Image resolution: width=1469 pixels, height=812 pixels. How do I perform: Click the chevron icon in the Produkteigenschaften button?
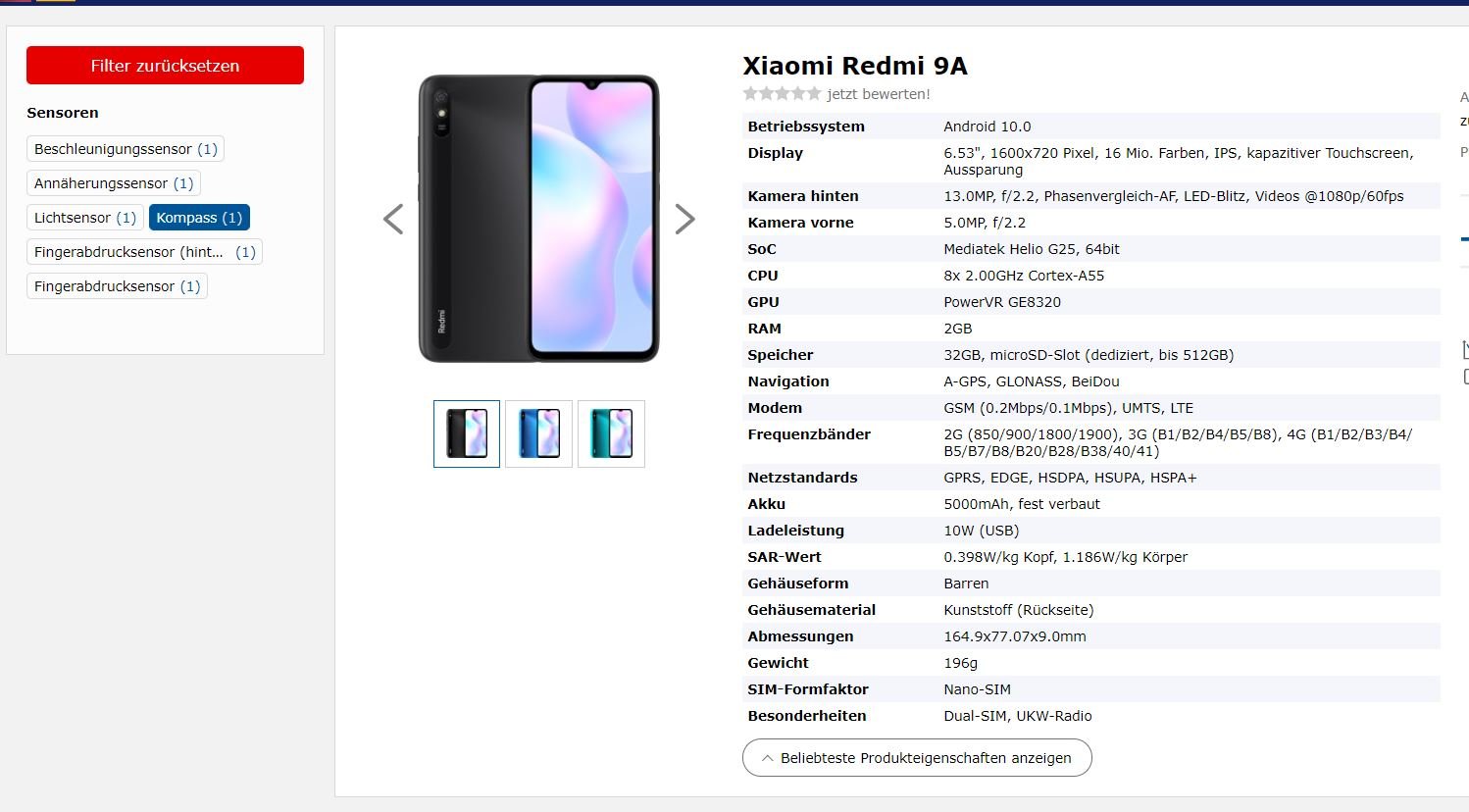pyautogui.click(x=768, y=758)
